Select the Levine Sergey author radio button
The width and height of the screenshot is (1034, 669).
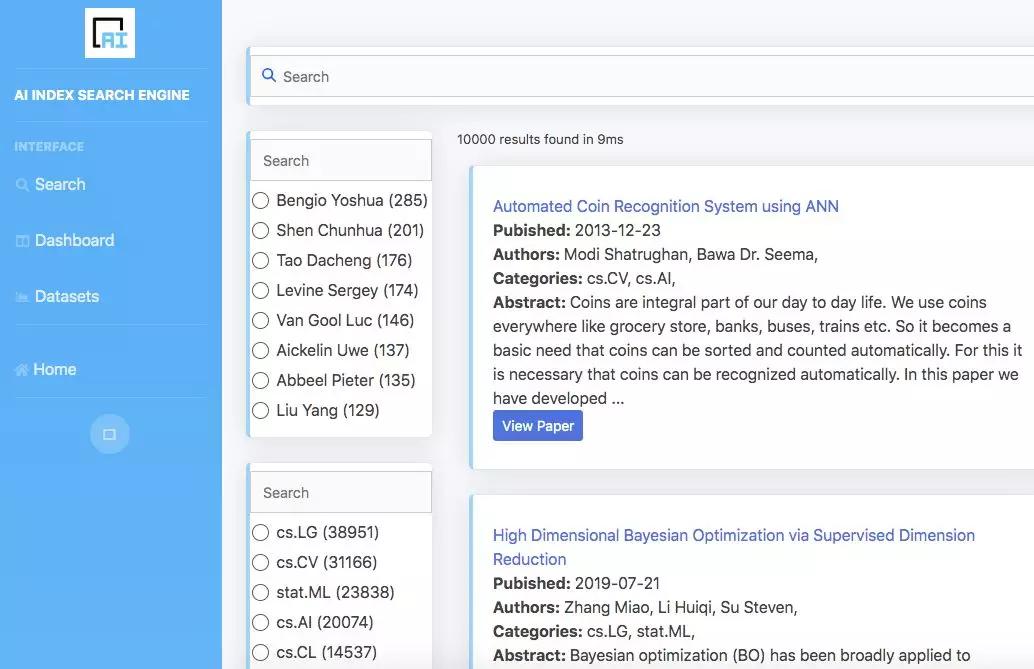(x=260, y=290)
